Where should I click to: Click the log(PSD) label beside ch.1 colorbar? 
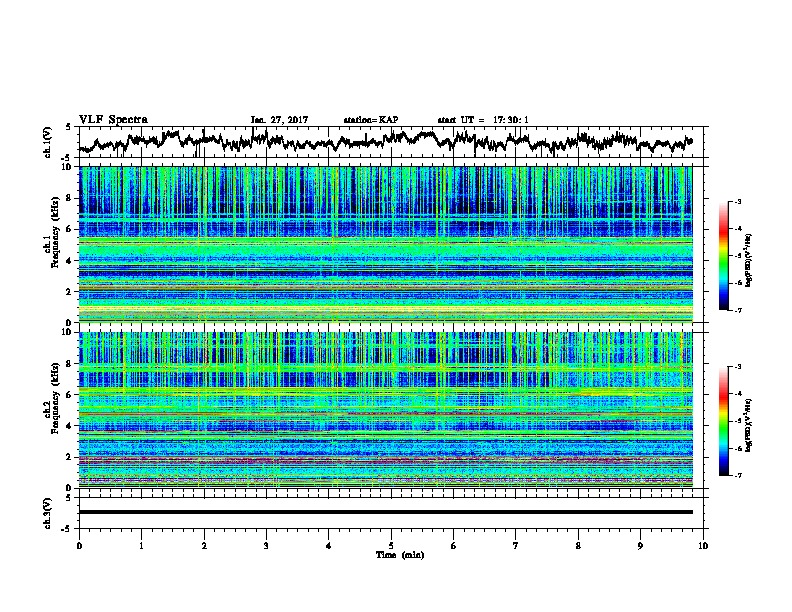tap(749, 261)
